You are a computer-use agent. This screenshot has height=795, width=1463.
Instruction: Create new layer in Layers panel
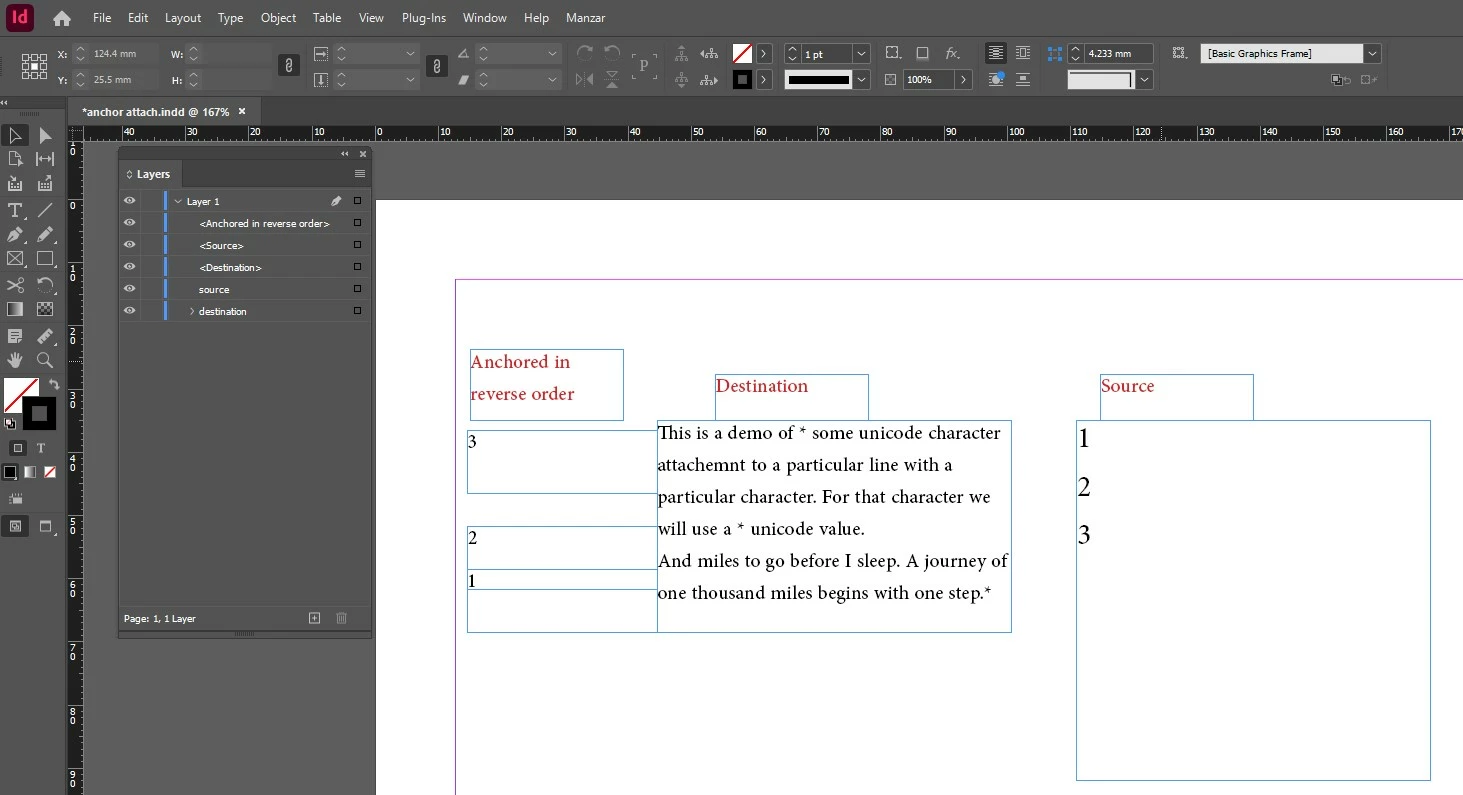[314, 618]
